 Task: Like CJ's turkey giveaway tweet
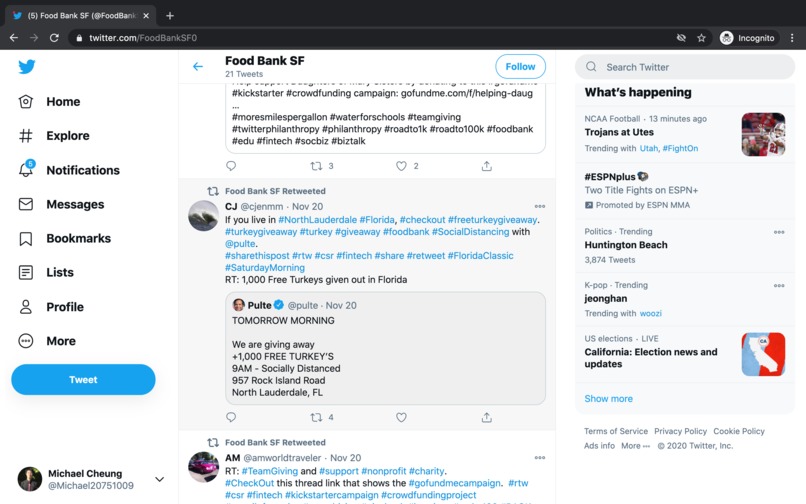pyautogui.click(x=401, y=417)
